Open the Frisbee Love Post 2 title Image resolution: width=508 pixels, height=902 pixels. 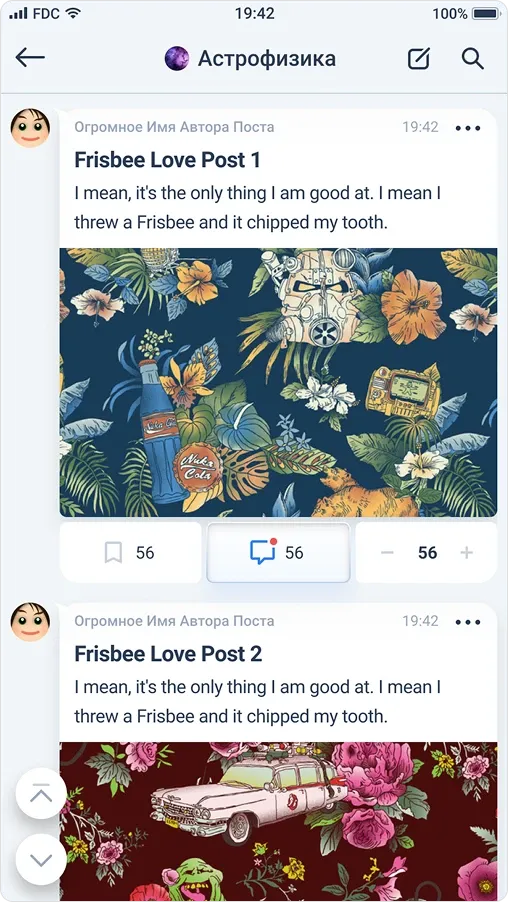point(169,654)
